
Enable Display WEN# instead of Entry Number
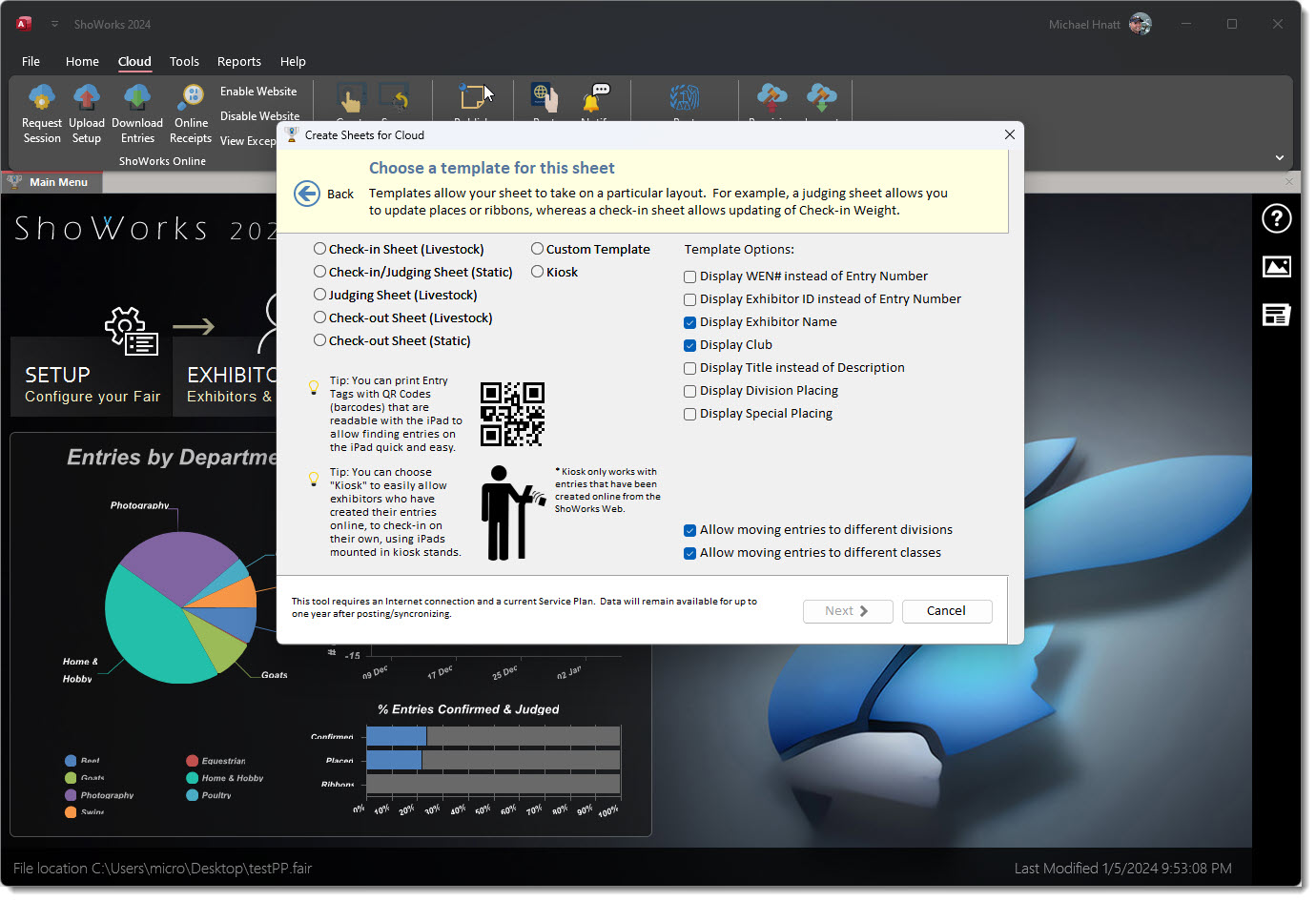click(689, 276)
